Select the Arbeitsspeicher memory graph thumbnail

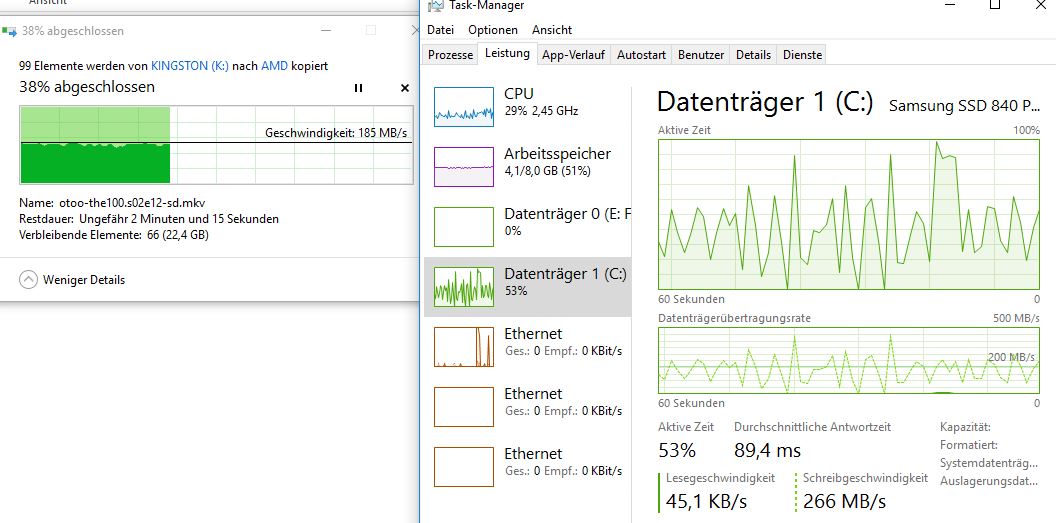tap(464, 166)
